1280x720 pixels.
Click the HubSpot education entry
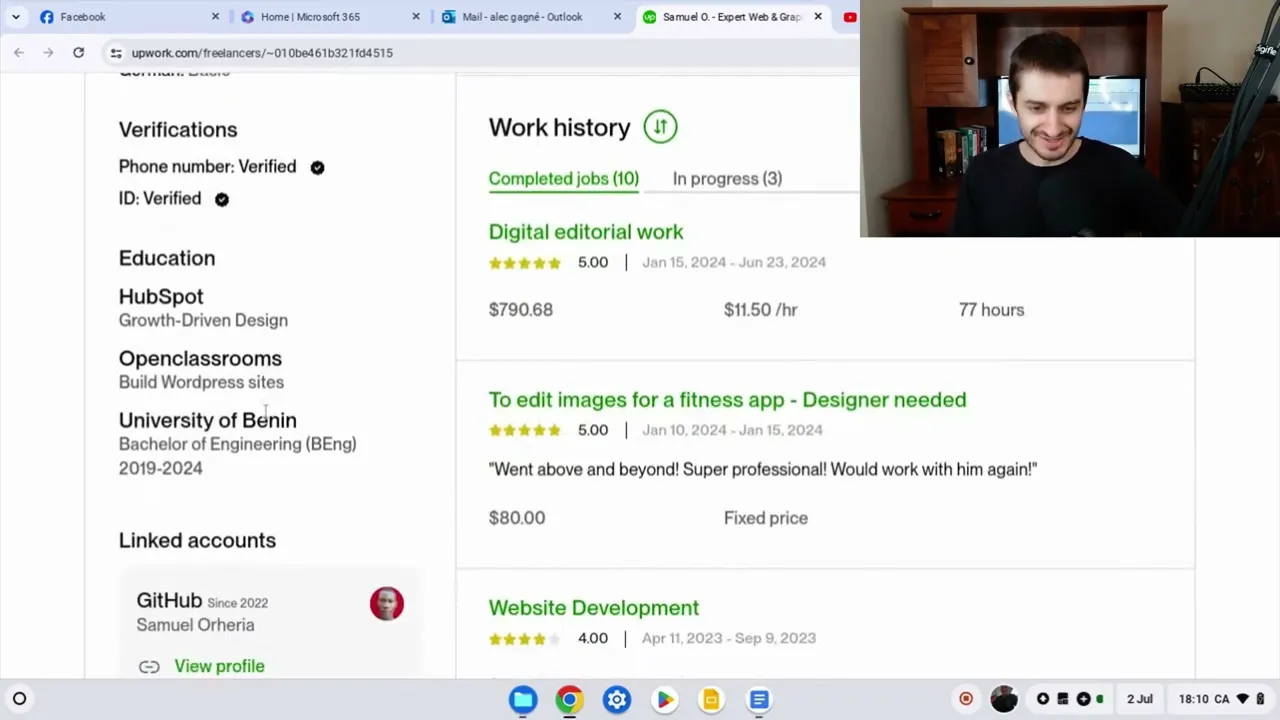pos(203,308)
